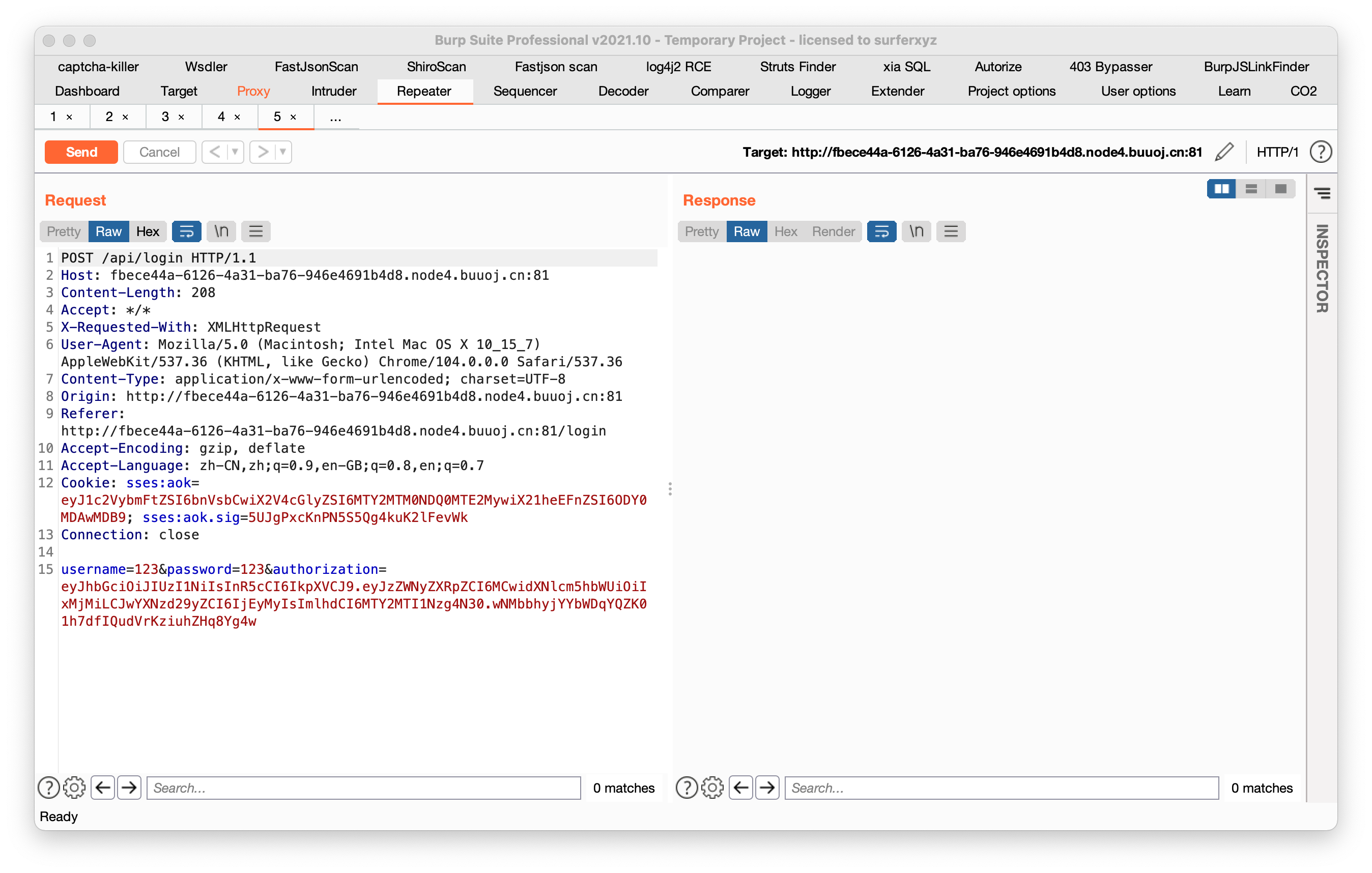1372x873 pixels.
Task: Toggle word wrap icon in Request panel
Action: click(186, 231)
